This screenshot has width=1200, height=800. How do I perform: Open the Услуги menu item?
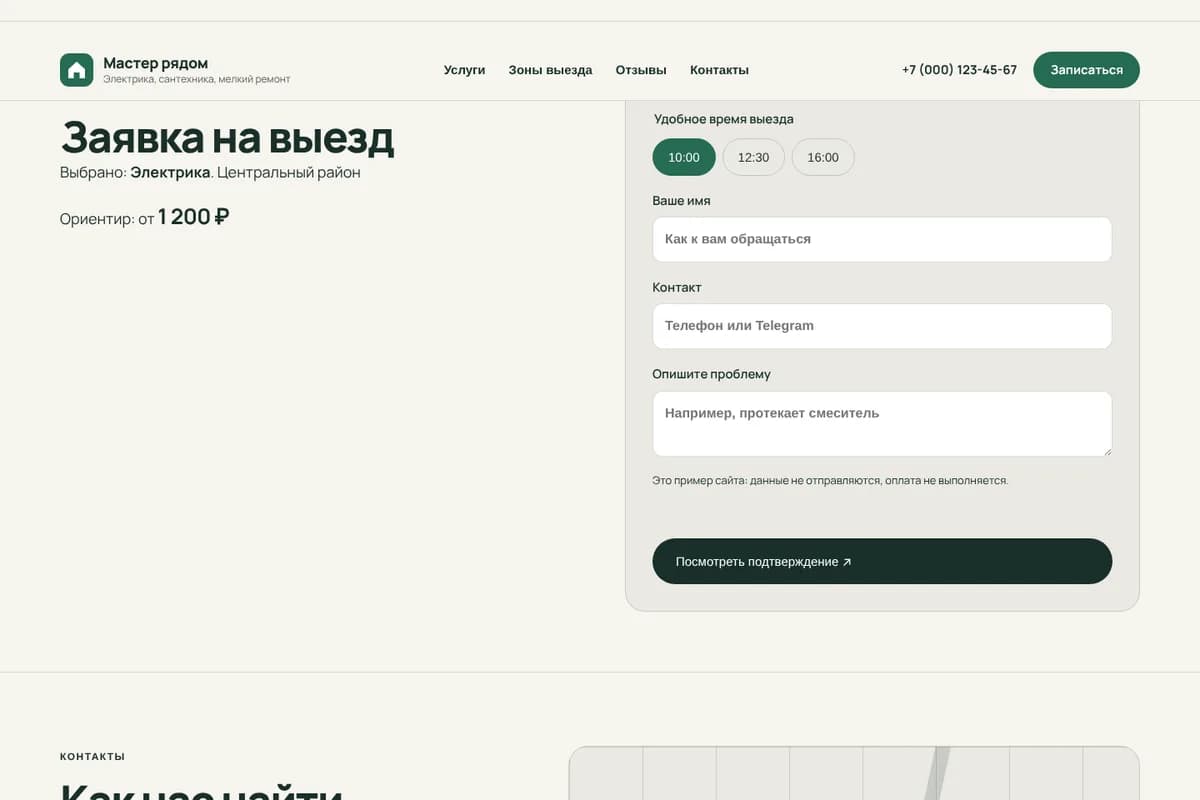464,70
